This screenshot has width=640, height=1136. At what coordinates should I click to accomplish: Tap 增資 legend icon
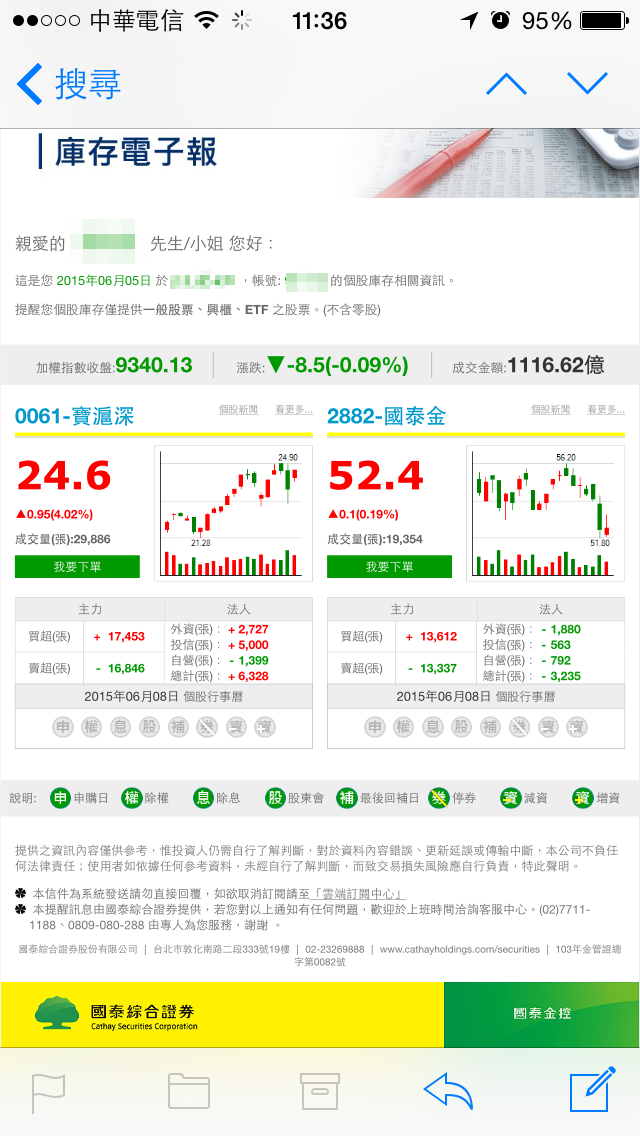[582, 798]
